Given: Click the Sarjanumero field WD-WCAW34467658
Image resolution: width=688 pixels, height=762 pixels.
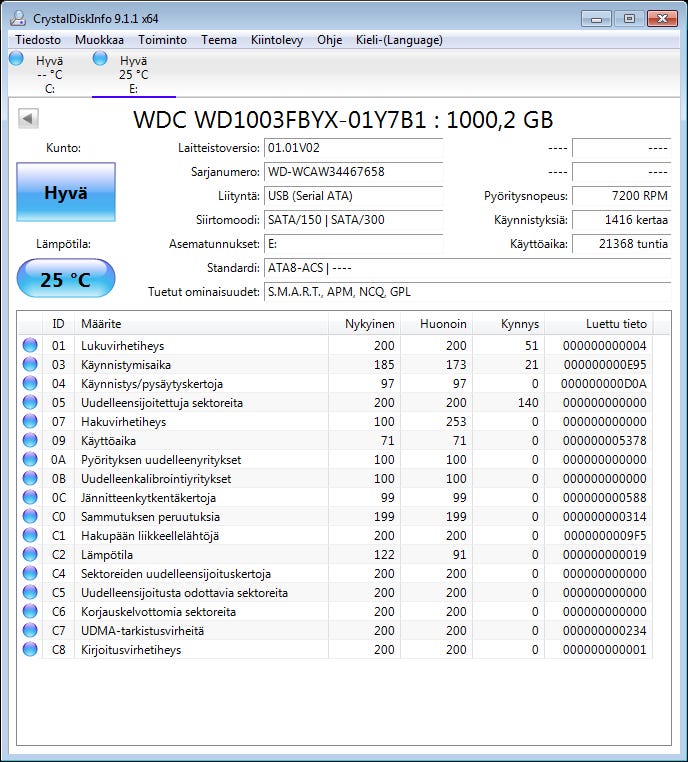Looking at the screenshot, I should click(353, 172).
